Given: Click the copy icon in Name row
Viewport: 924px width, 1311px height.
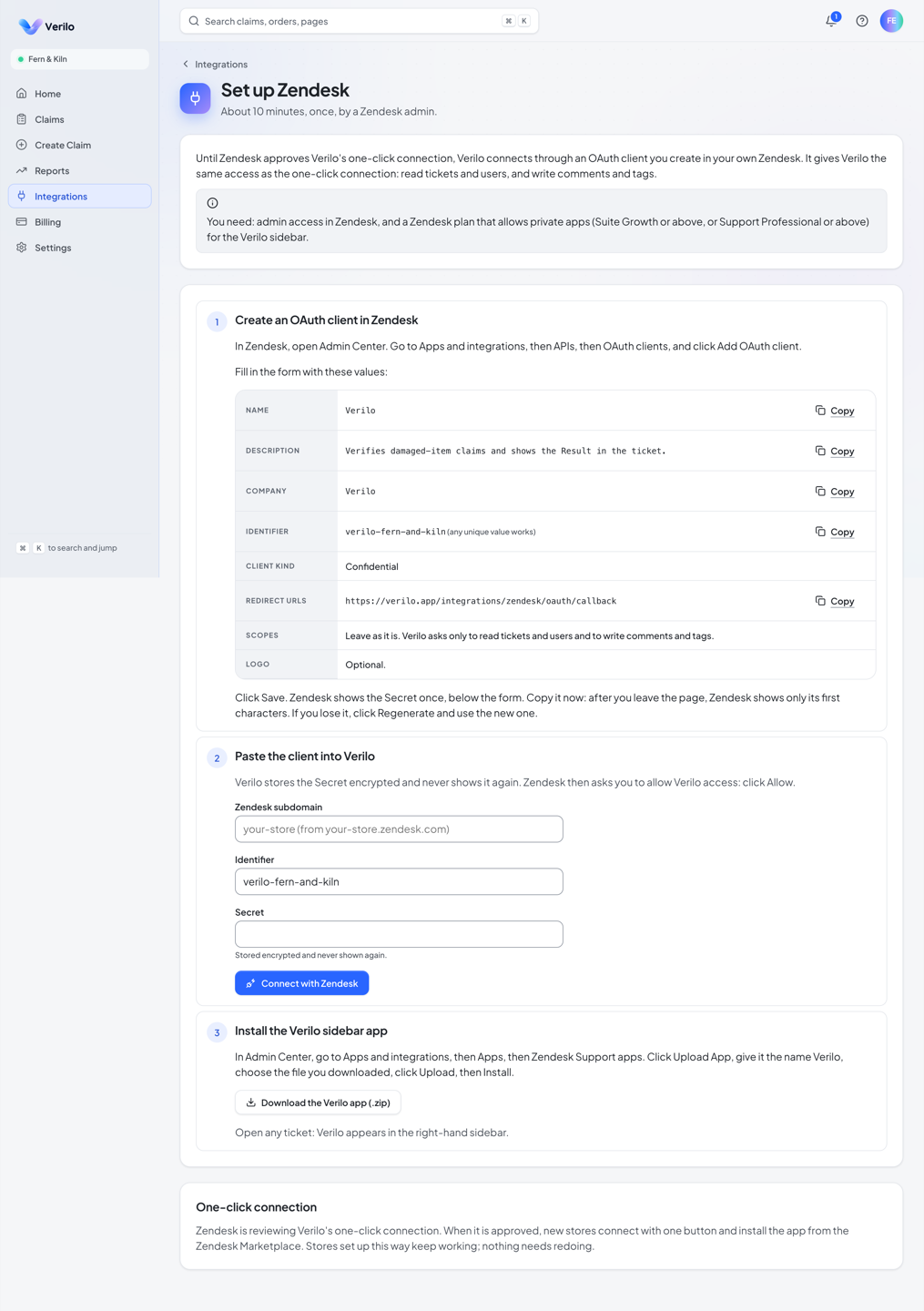Looking at the screenshot, I should tap(820, 411).
